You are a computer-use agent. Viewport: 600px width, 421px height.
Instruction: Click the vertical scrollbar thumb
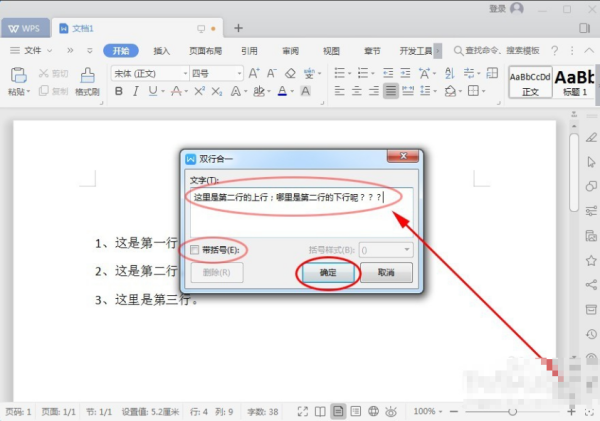[574, 172]
